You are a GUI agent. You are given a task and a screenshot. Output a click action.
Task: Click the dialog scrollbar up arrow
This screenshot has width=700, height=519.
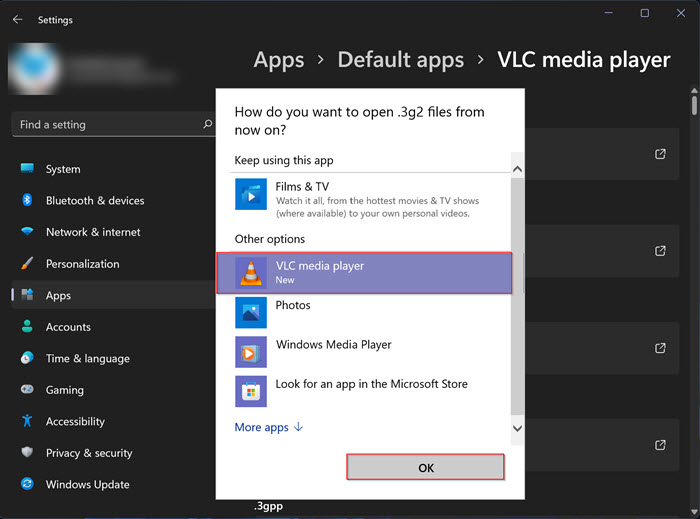pyautogui.click(x=517, y=169)
